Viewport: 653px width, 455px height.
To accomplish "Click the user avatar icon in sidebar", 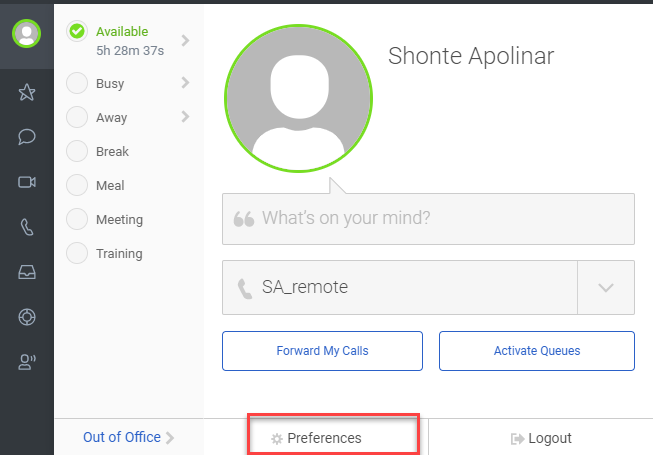I will 27,33.
